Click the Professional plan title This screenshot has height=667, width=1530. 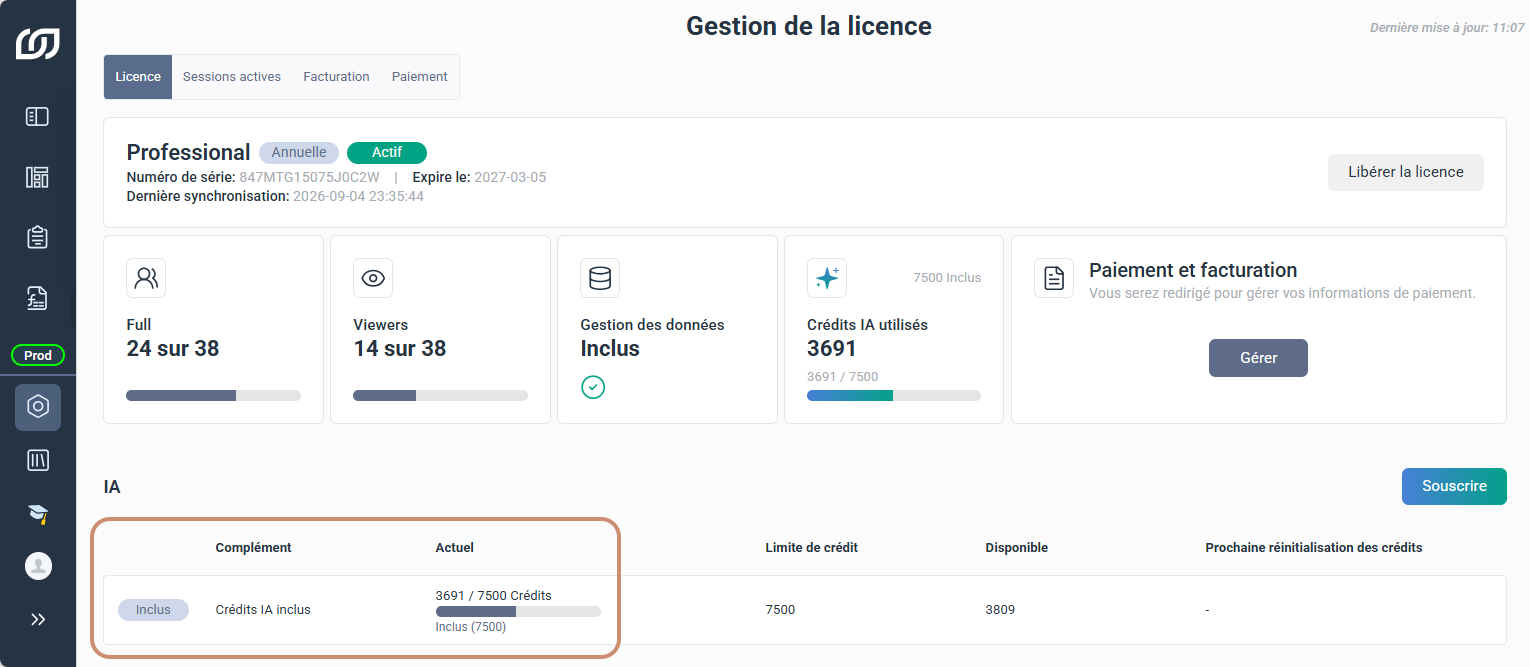188,153
